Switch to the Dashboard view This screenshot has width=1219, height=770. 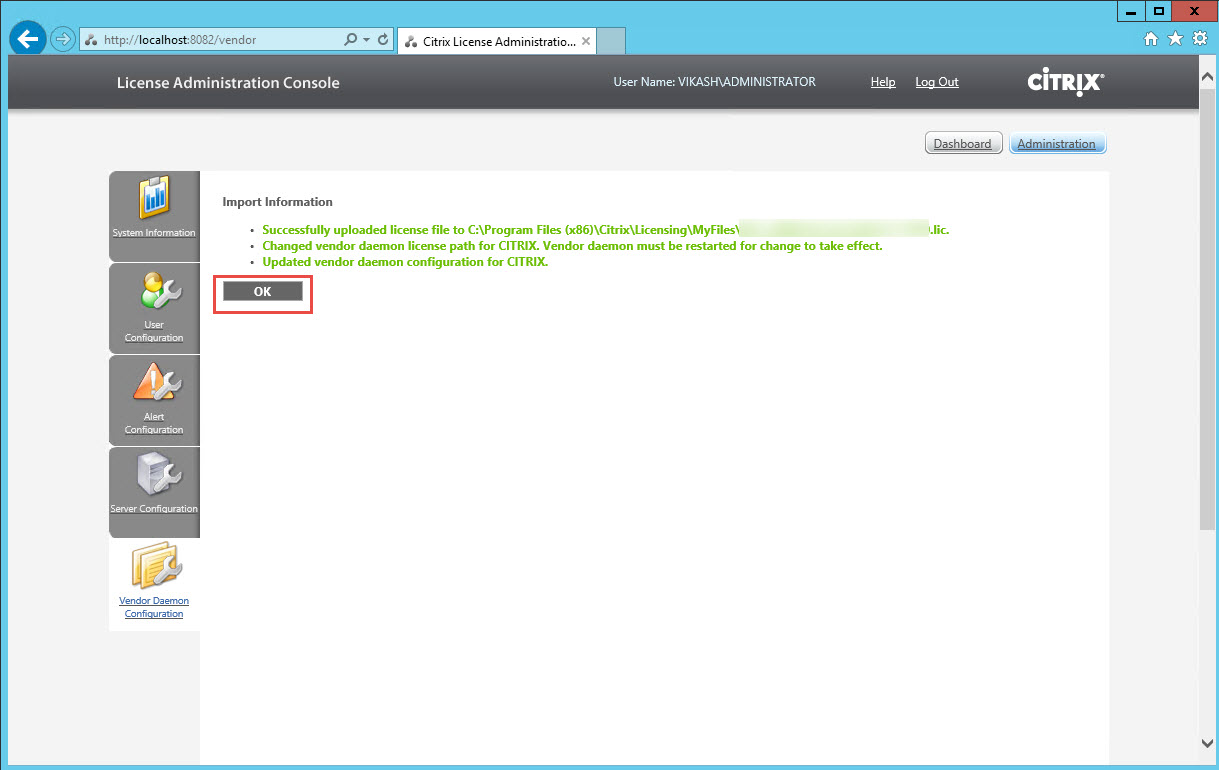pos(962,144)
